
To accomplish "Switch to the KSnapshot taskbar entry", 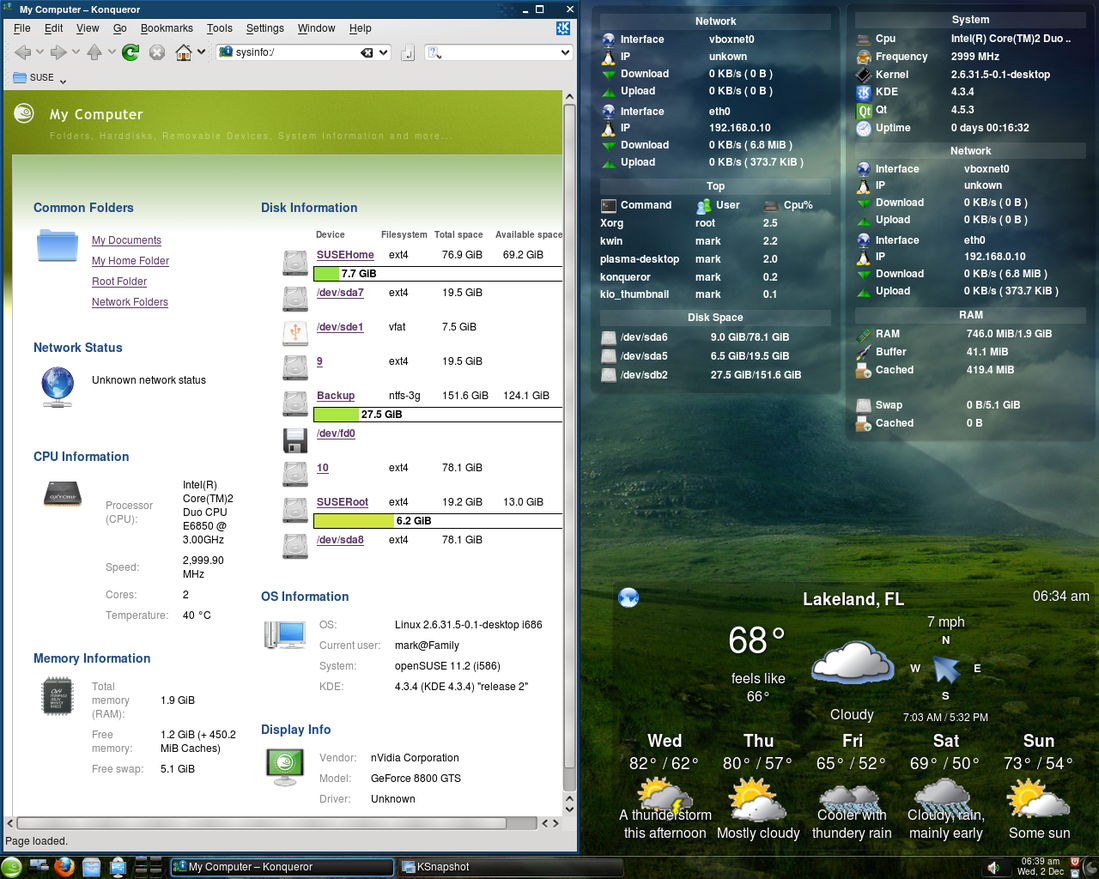I will tap(510, 867).
